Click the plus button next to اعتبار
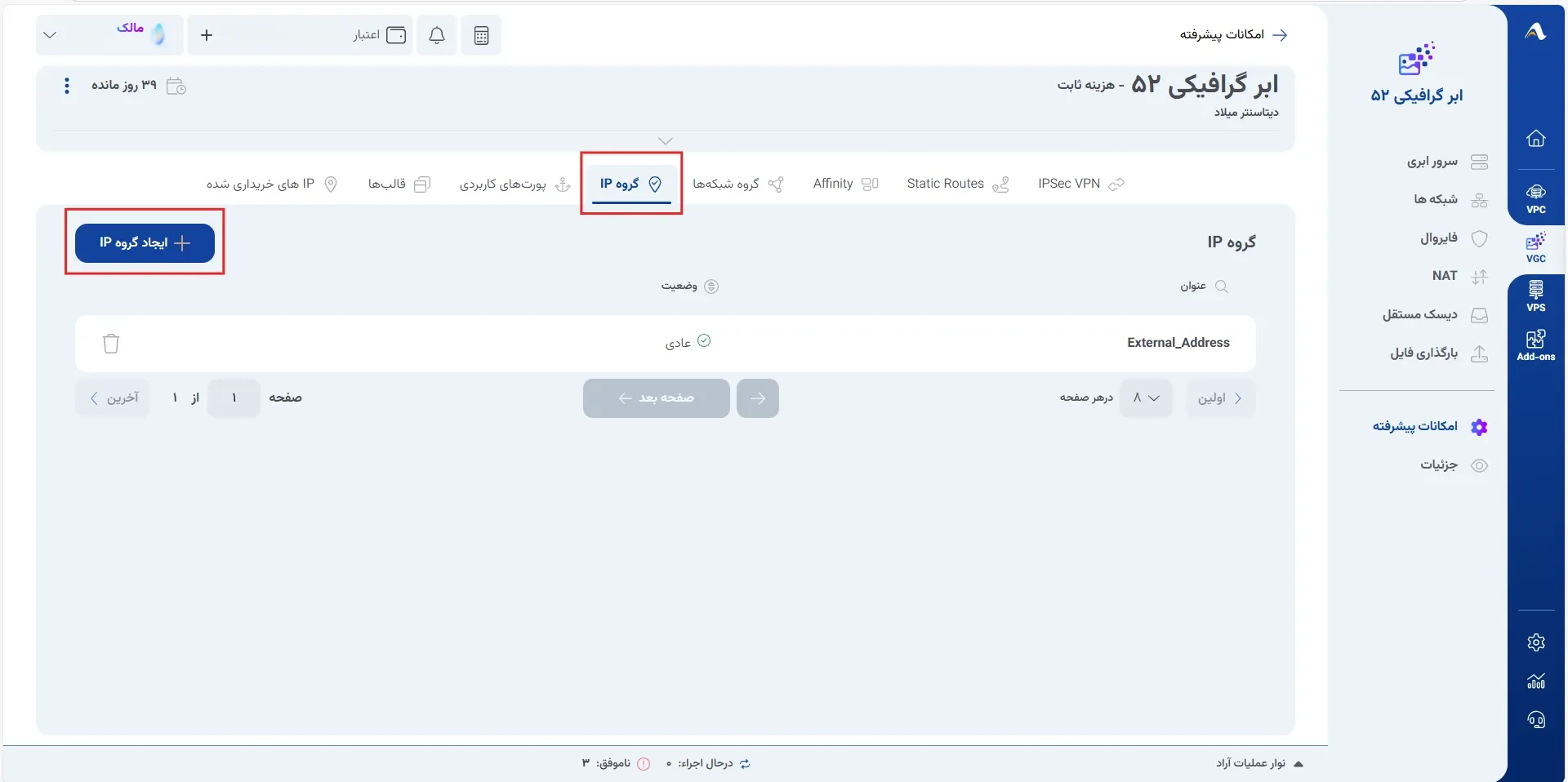The image size is (1568, 782). click(207, 35)
